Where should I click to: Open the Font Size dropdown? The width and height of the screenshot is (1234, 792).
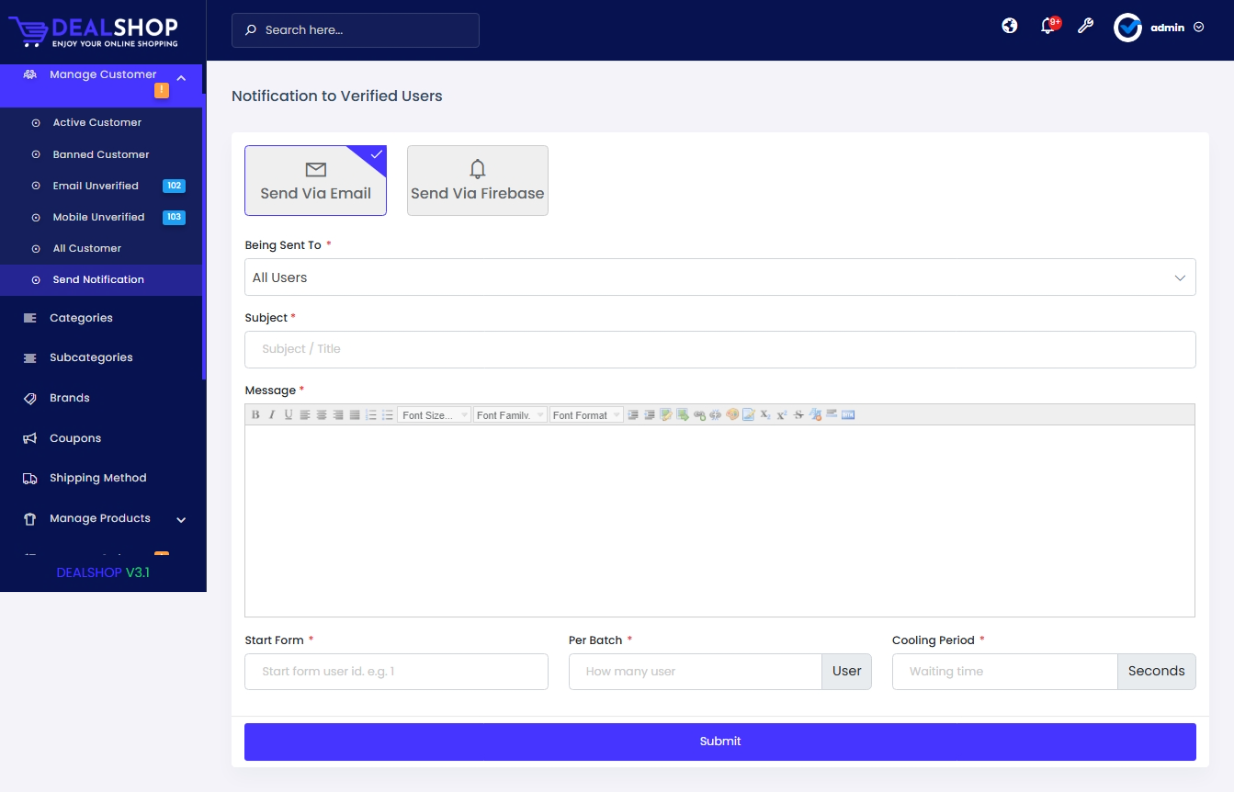(x=434, y=415)
